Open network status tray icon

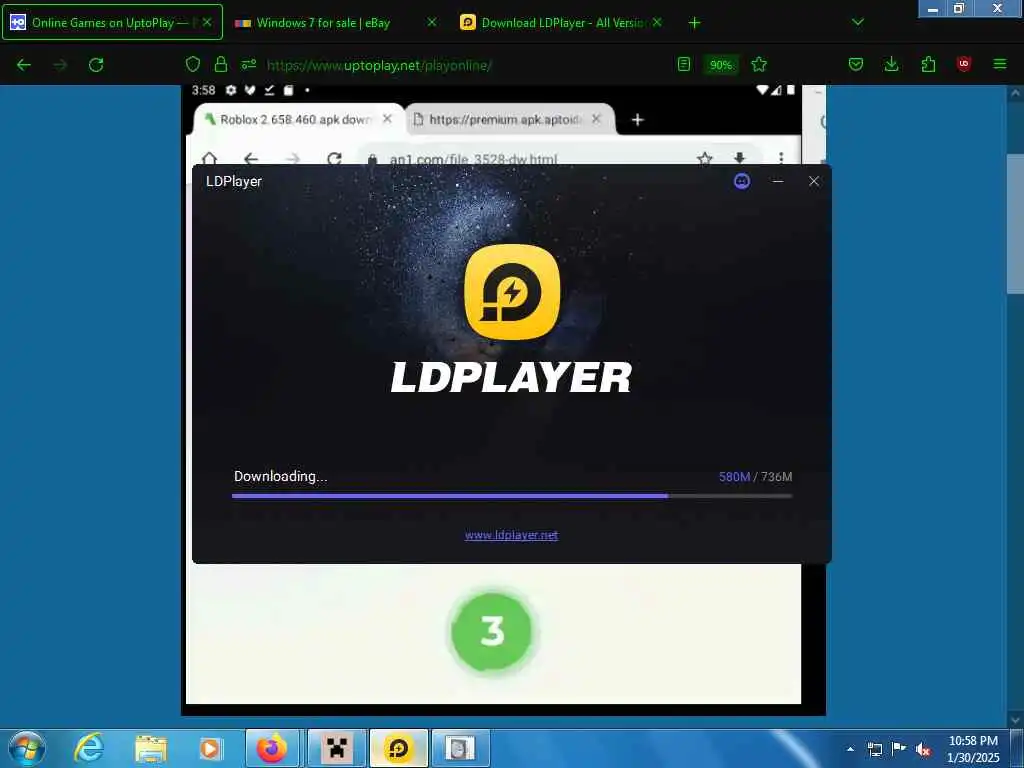point(874,749)
